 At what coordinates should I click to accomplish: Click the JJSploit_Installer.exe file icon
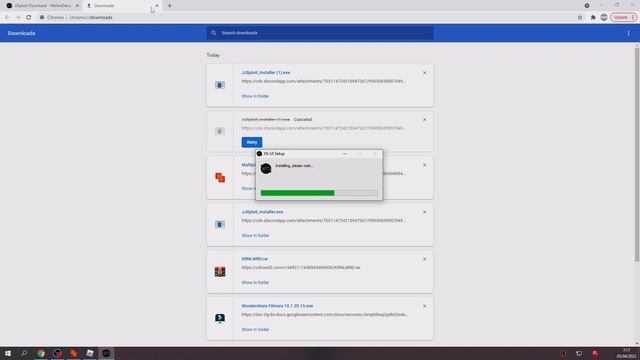220,225
